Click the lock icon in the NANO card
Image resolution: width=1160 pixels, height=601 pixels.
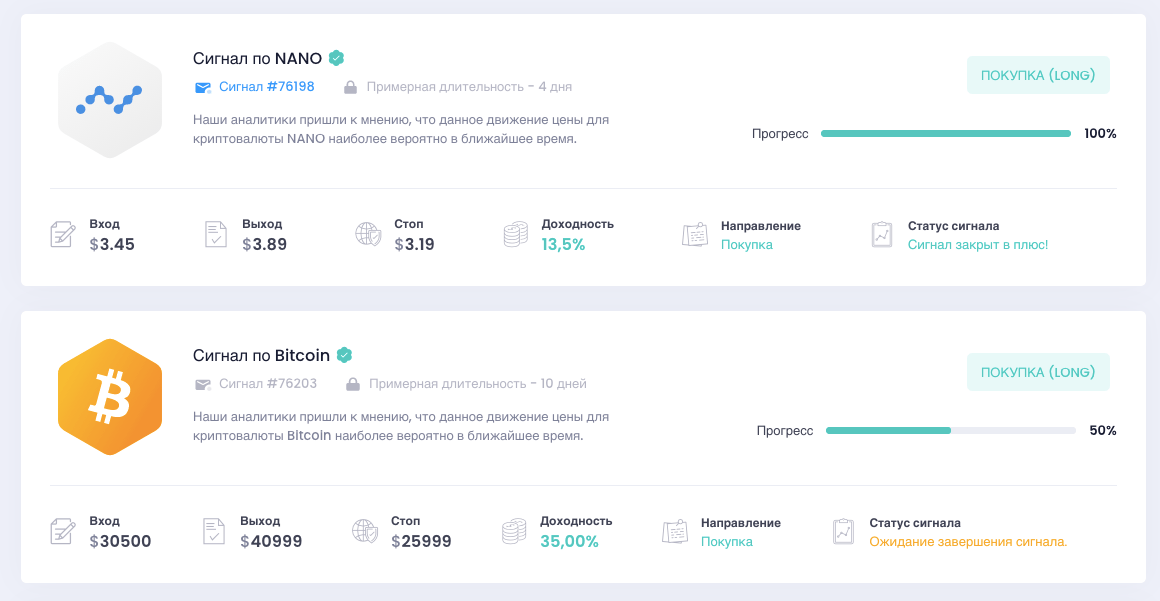point(350,87)
